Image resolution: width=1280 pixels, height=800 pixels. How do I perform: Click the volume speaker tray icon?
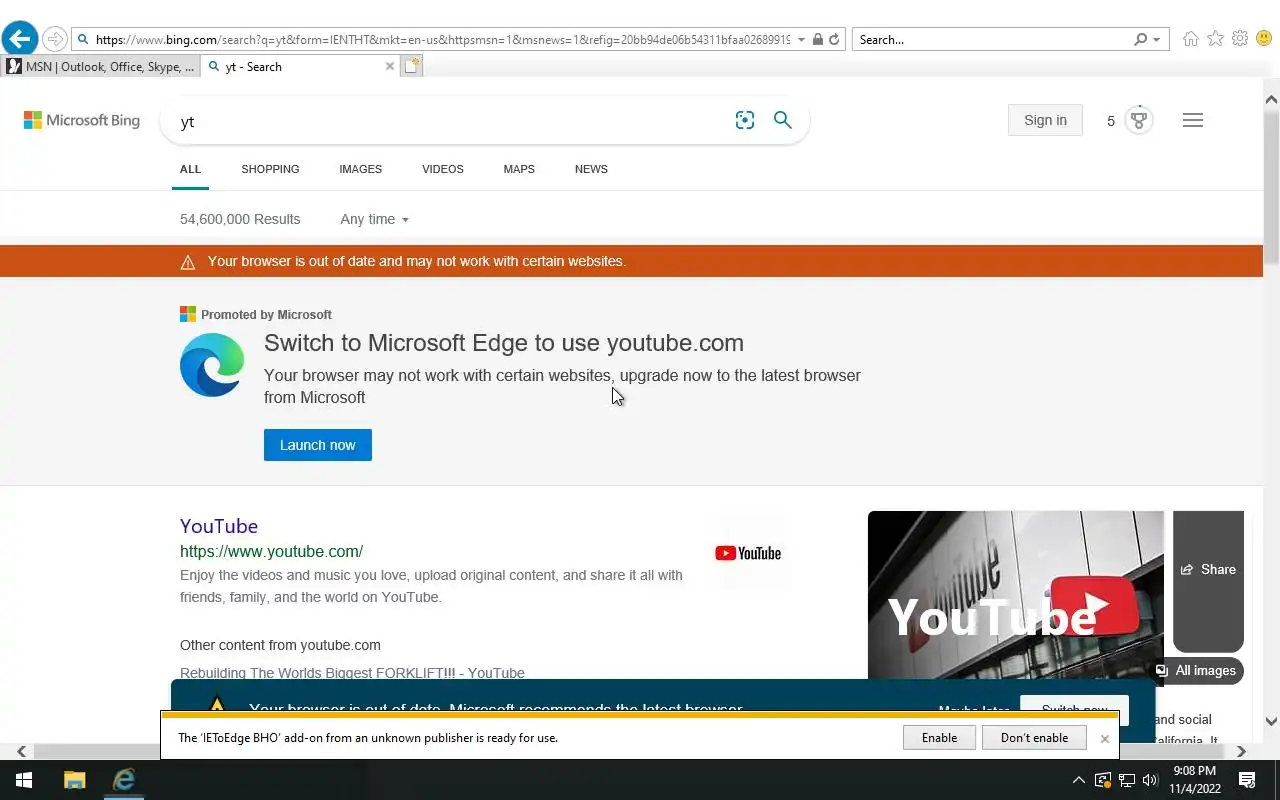point(1150,780)
